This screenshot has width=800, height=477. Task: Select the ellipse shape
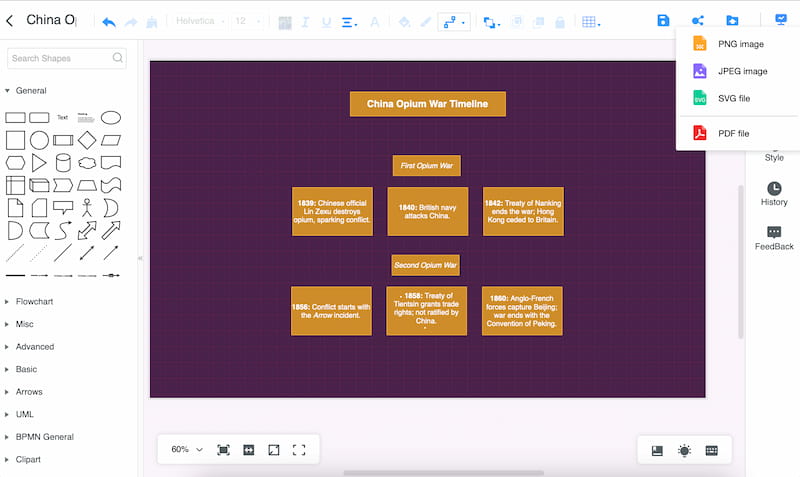pos(111,118)
